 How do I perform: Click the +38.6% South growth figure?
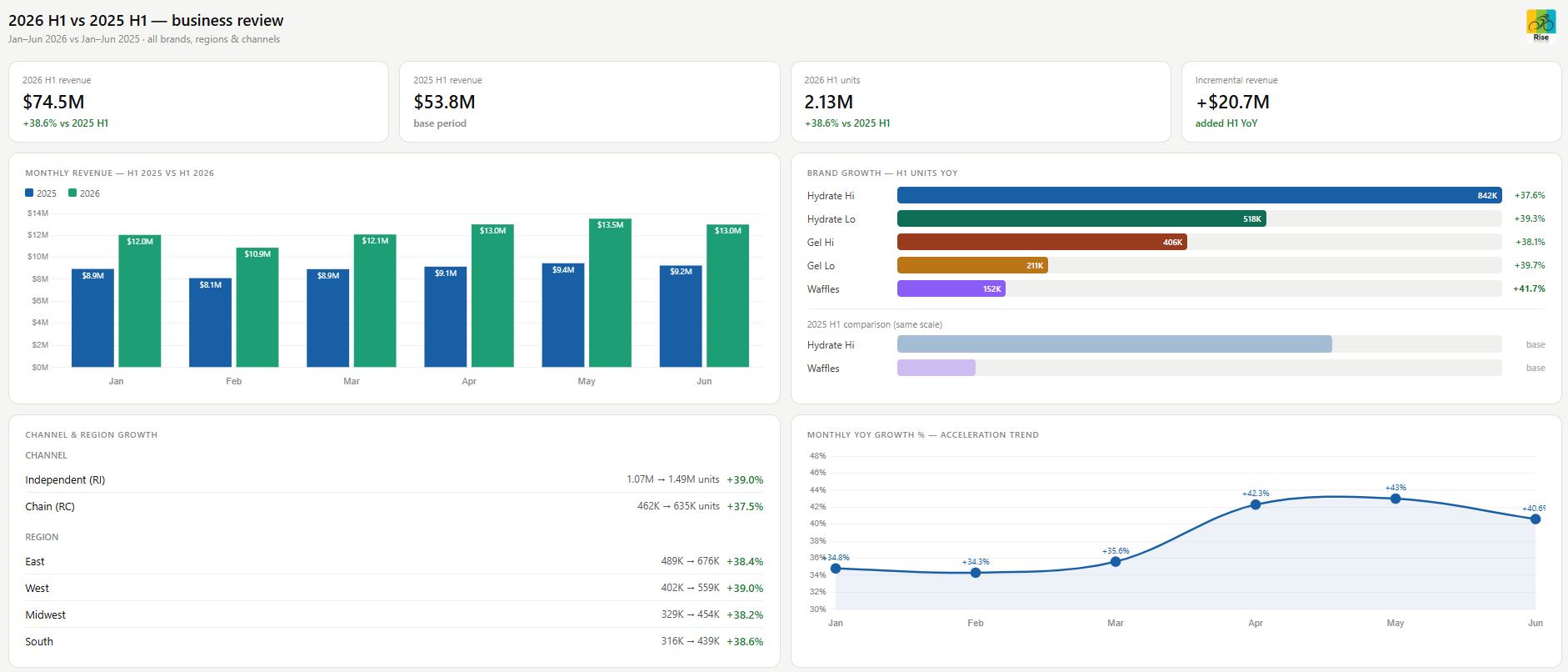745,641
